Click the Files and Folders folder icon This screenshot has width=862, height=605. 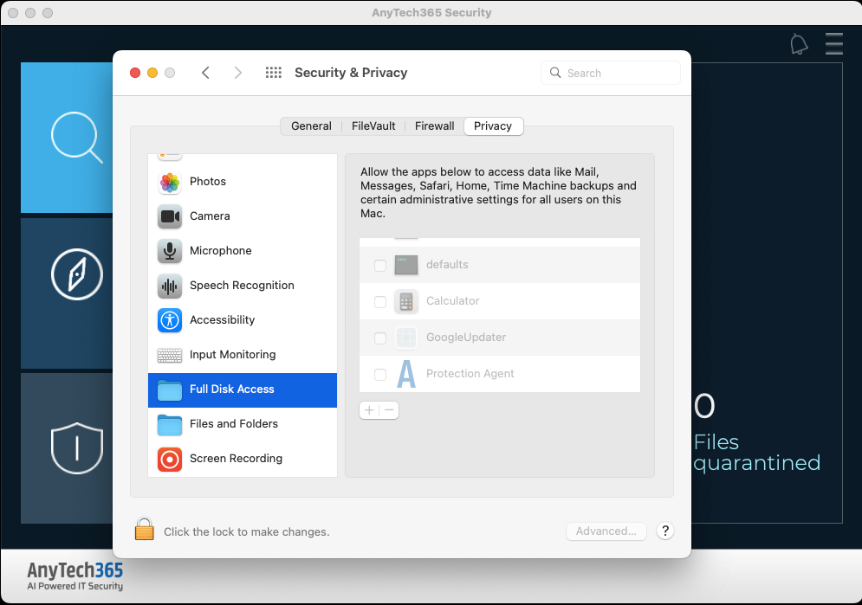170,425
